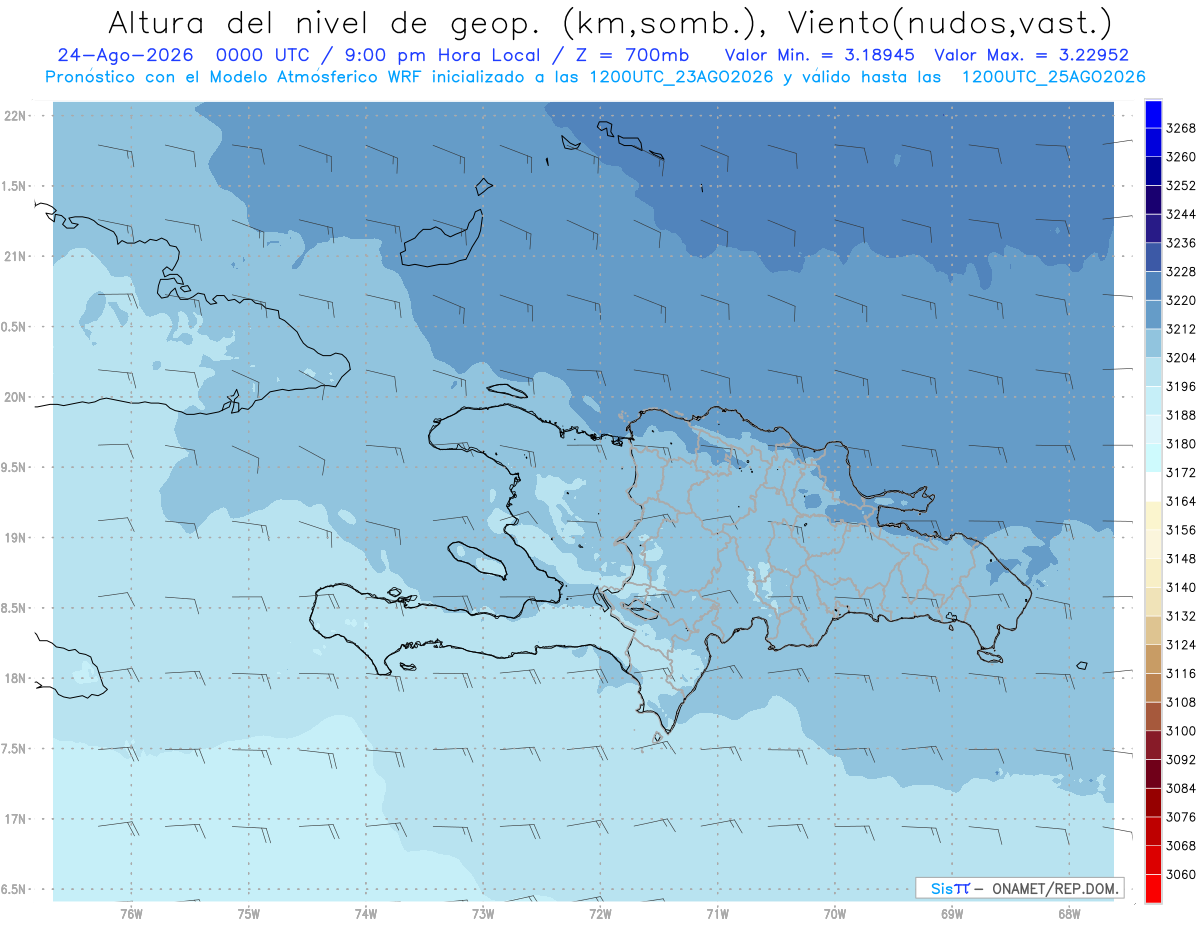Click the bright red swatch below 3060

[1153, 888]
